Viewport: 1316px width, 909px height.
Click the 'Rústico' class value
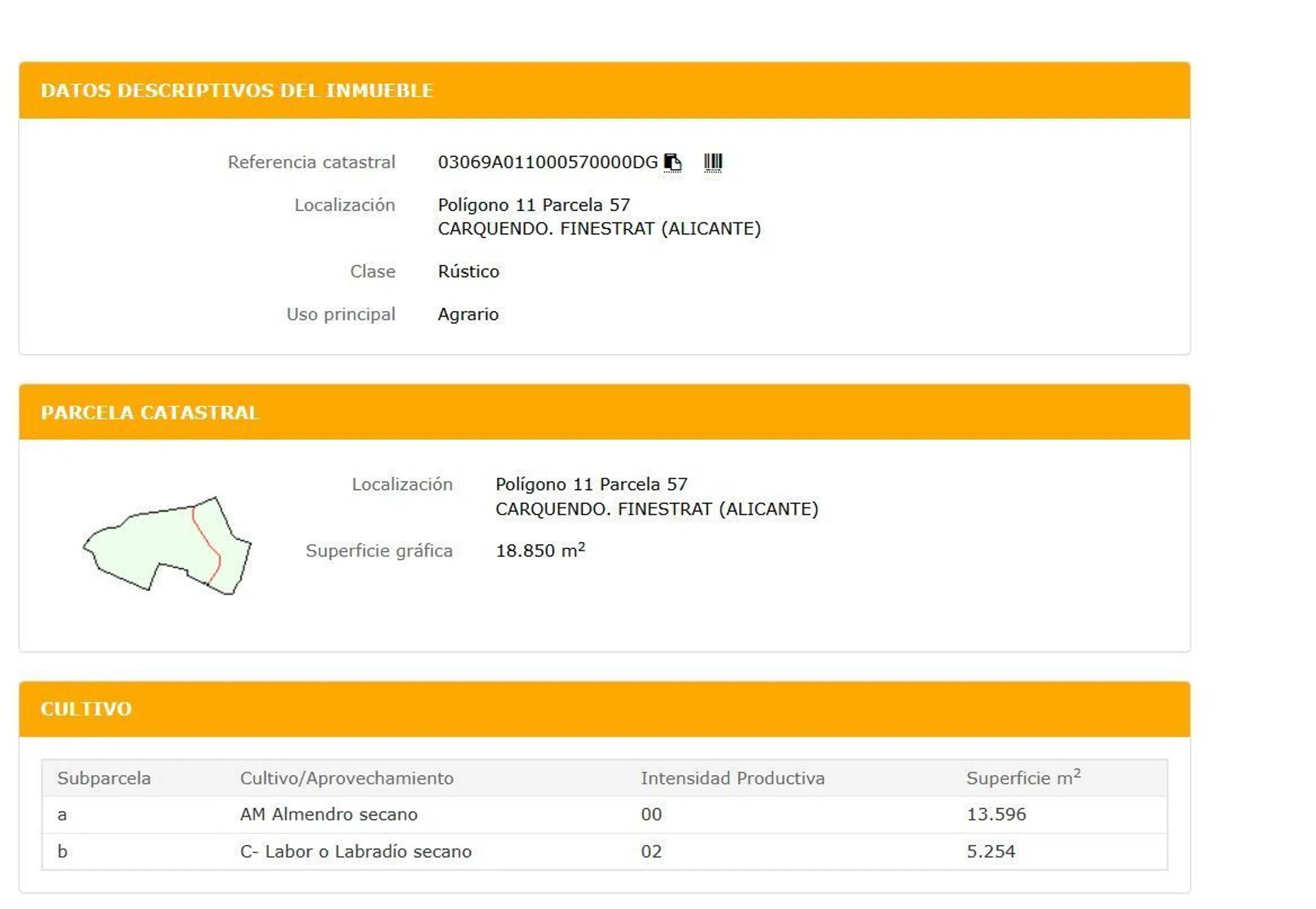[468, 271]
